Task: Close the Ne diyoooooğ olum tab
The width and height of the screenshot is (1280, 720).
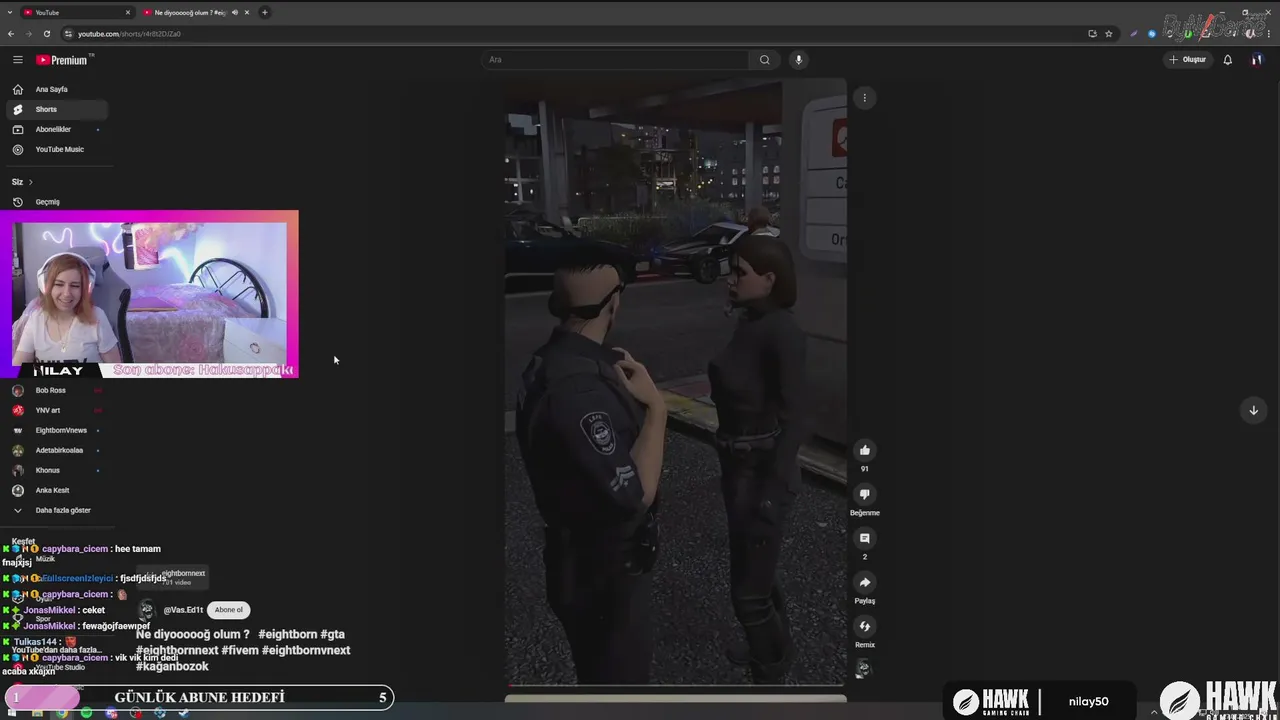Action: click(x=247, y=12)
